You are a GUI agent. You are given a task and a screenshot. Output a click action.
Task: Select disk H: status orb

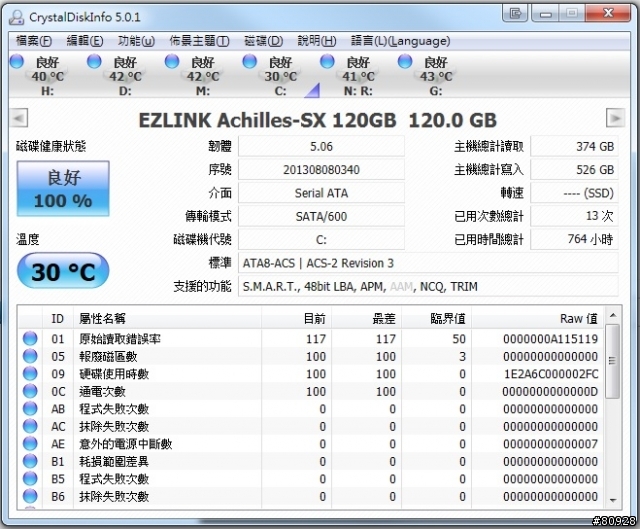tap(17, 61)
